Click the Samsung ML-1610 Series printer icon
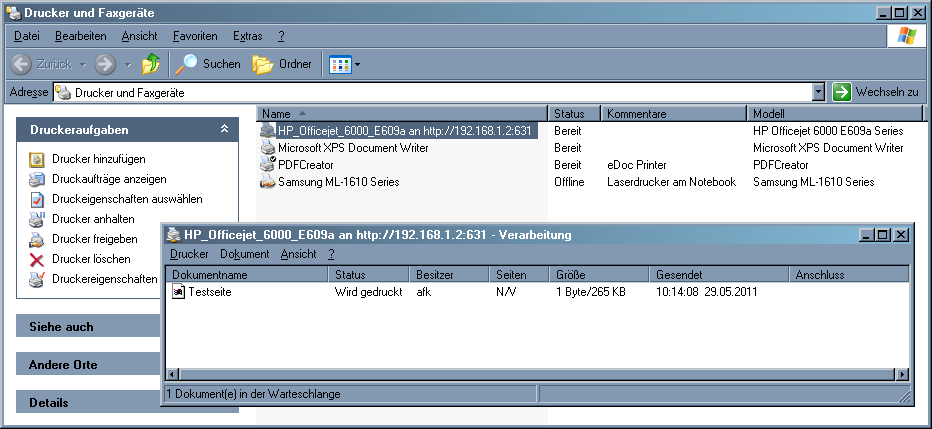The height and width of the screenshot is (429, 932). [x=267, y=182]
